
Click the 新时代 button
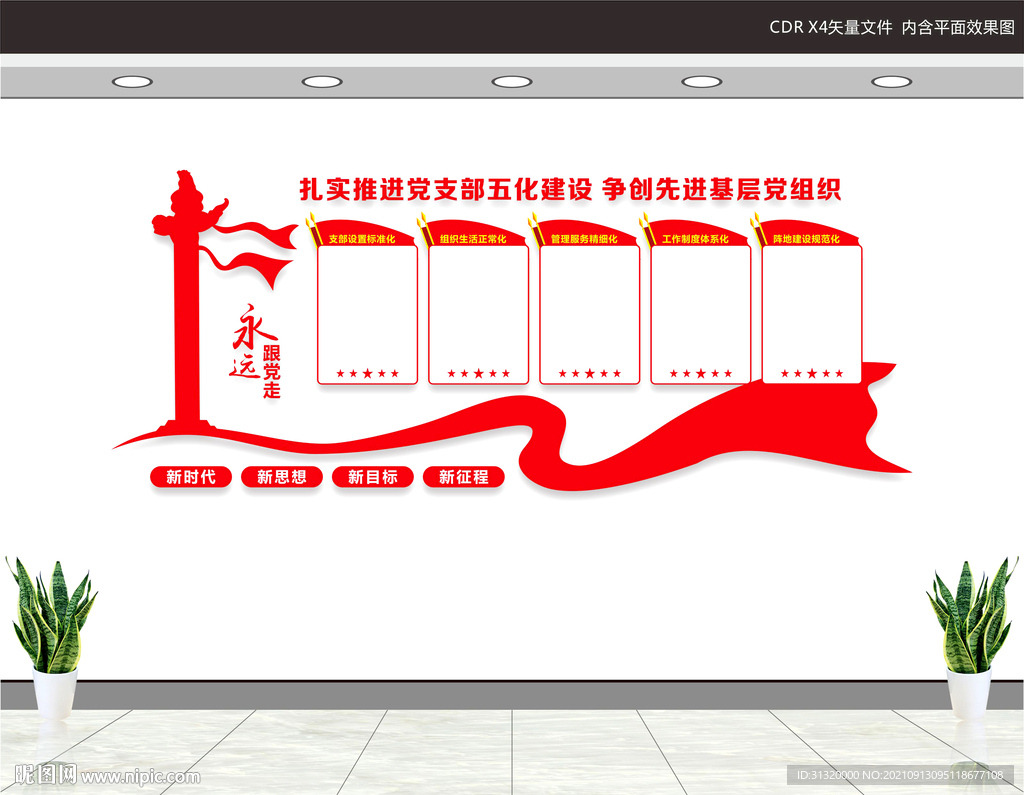[x=189, y=477]
